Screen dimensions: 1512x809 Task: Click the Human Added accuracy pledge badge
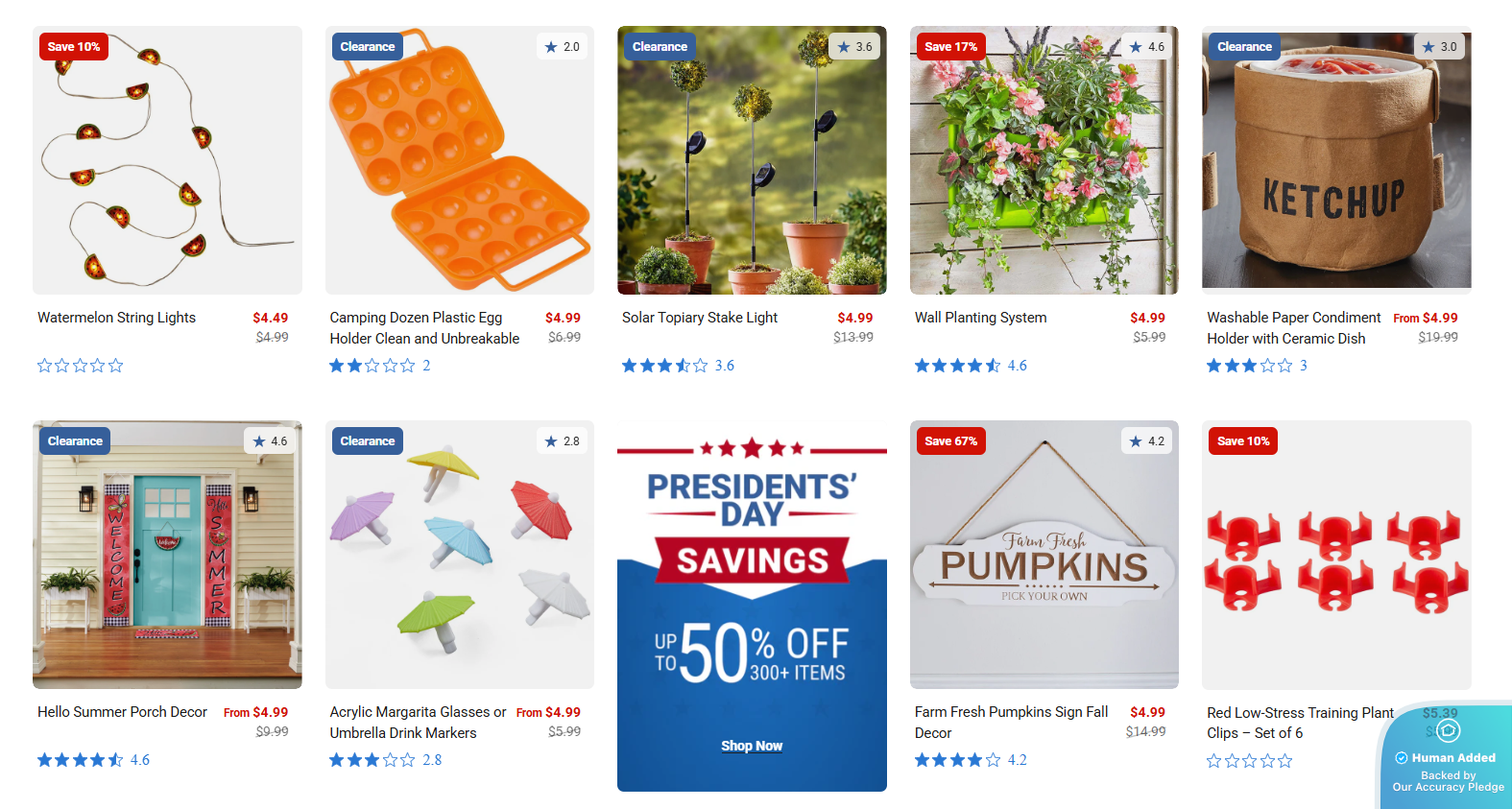tap(1447, 758)
